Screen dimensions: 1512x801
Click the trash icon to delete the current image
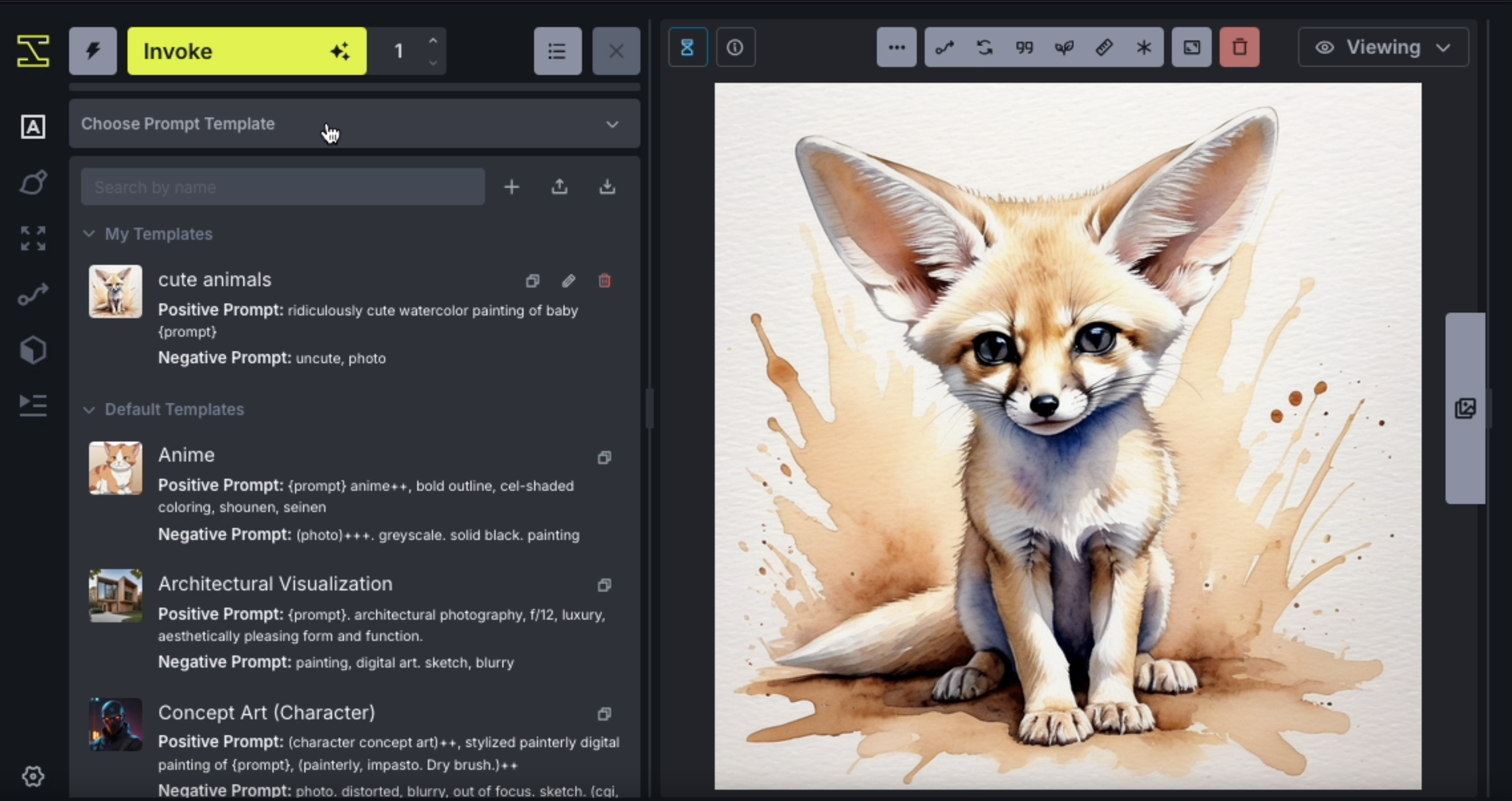pos(1239,47)
